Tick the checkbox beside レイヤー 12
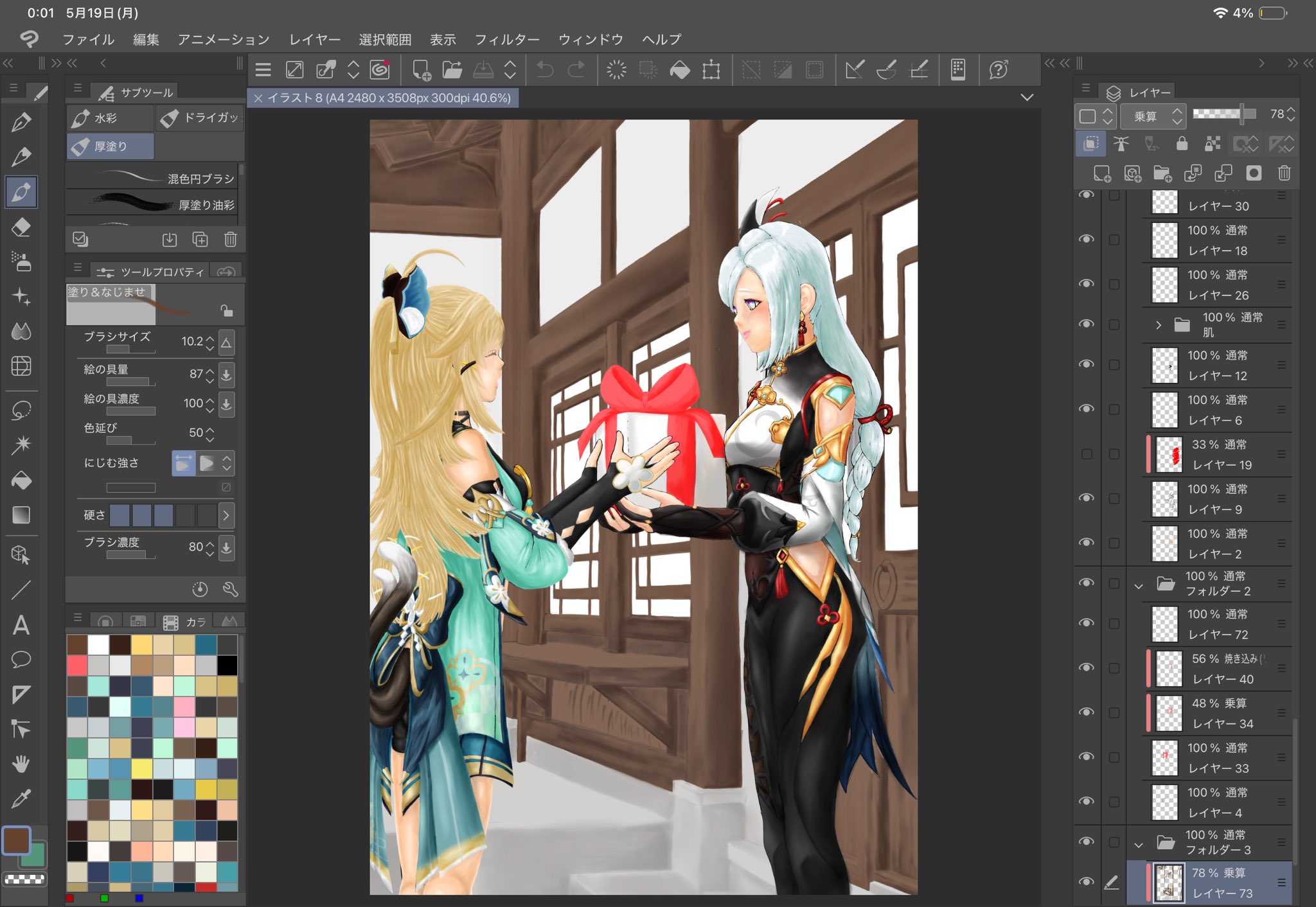Image resolution: width=1316 pixels, height=907 pixels. click(x=1114, y=365)
